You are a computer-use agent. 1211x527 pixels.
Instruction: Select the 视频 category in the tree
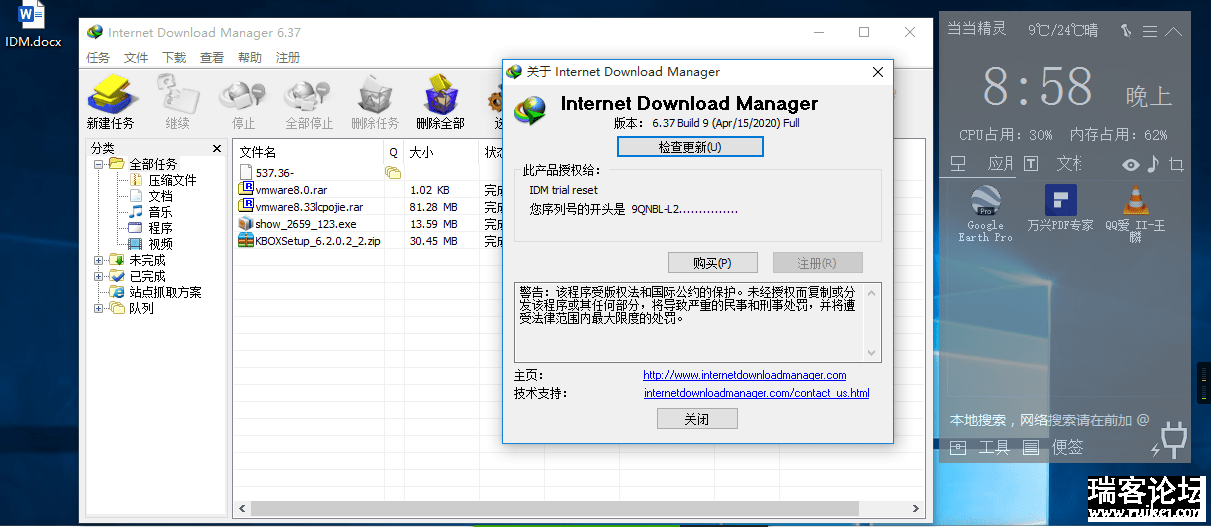point(160,244)
